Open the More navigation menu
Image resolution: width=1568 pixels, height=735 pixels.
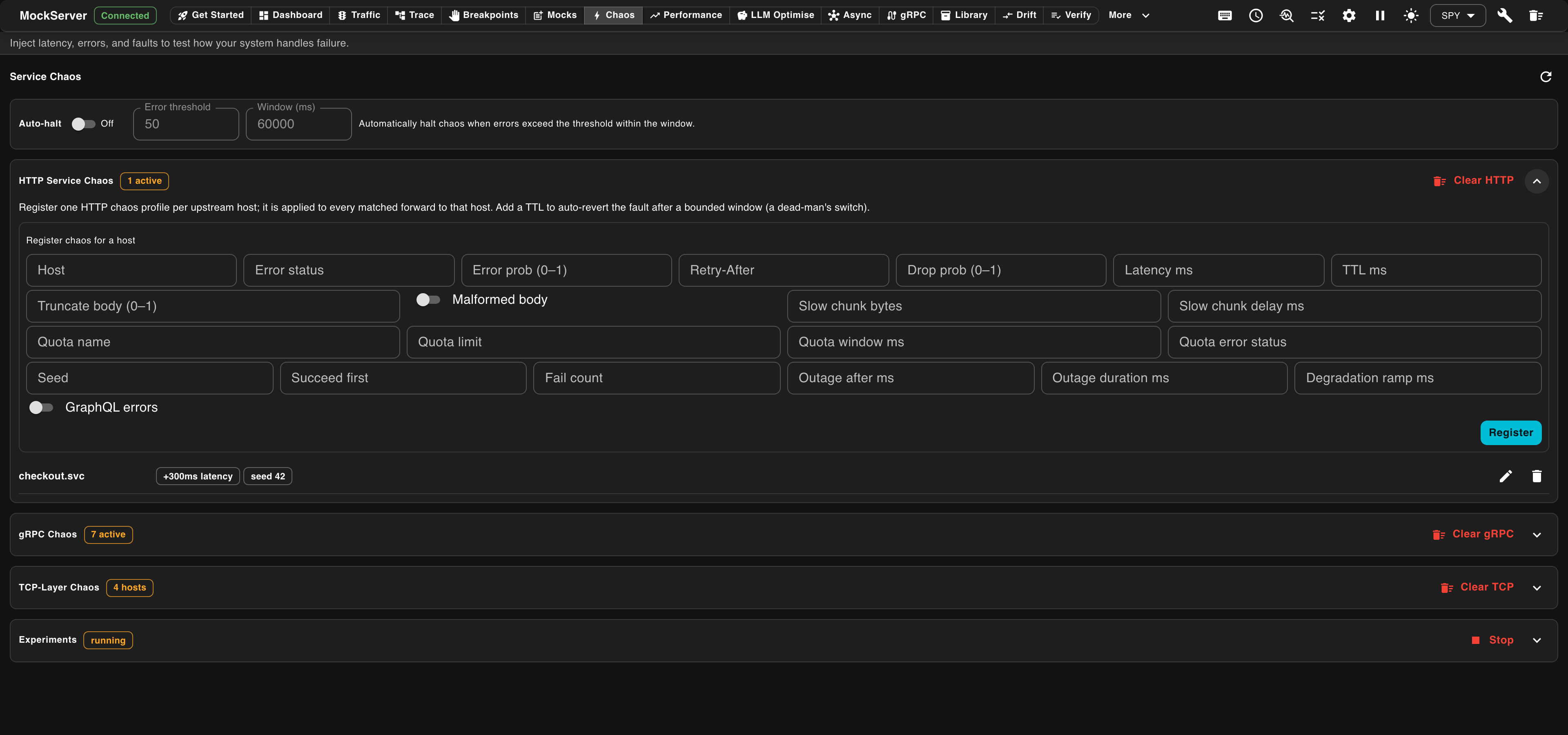[1129, 15]
